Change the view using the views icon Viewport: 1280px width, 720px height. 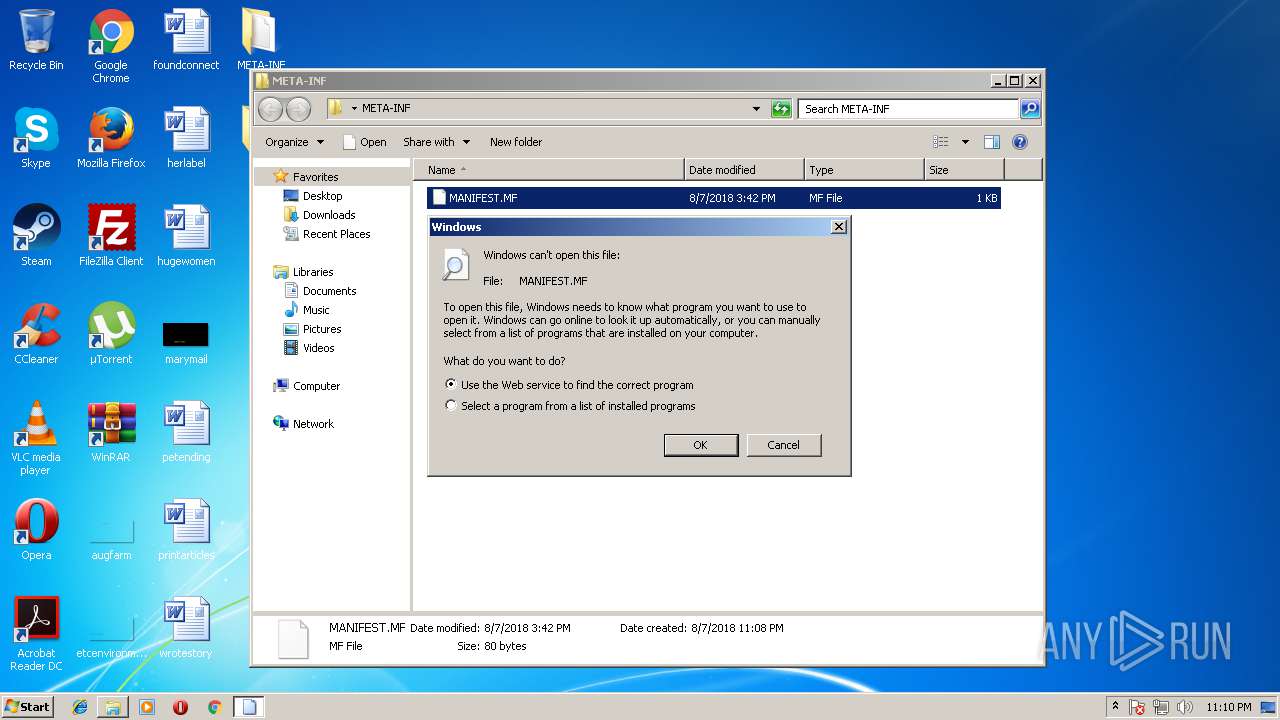941,142
